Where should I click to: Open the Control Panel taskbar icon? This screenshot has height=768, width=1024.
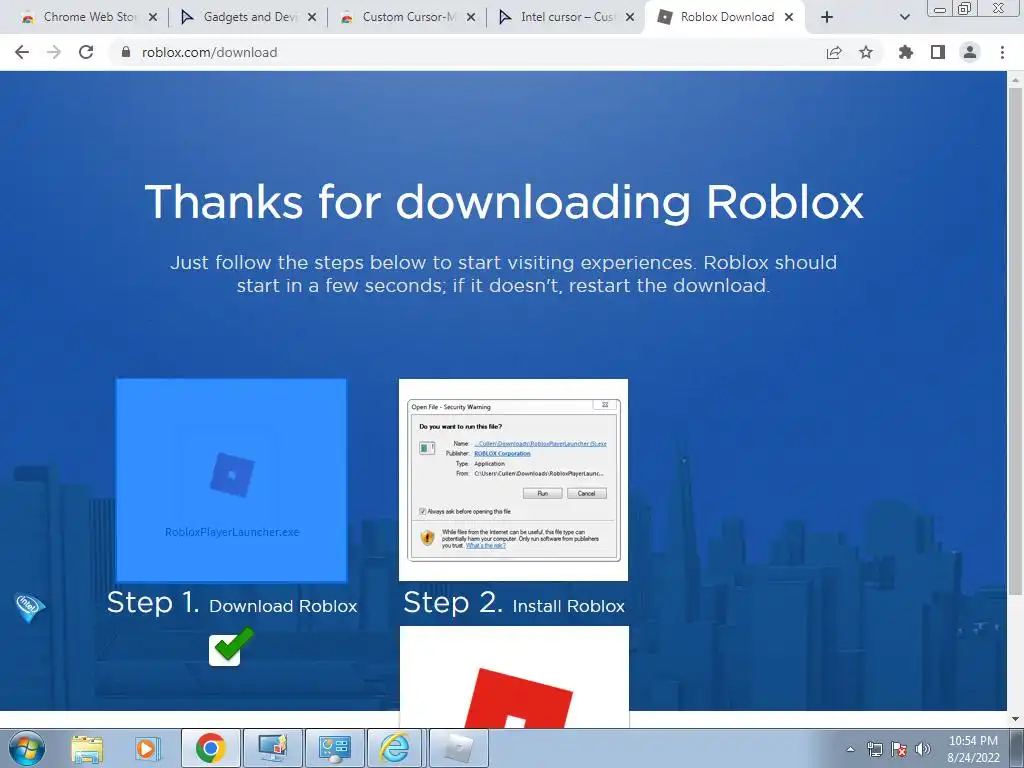tap(334, 748)
